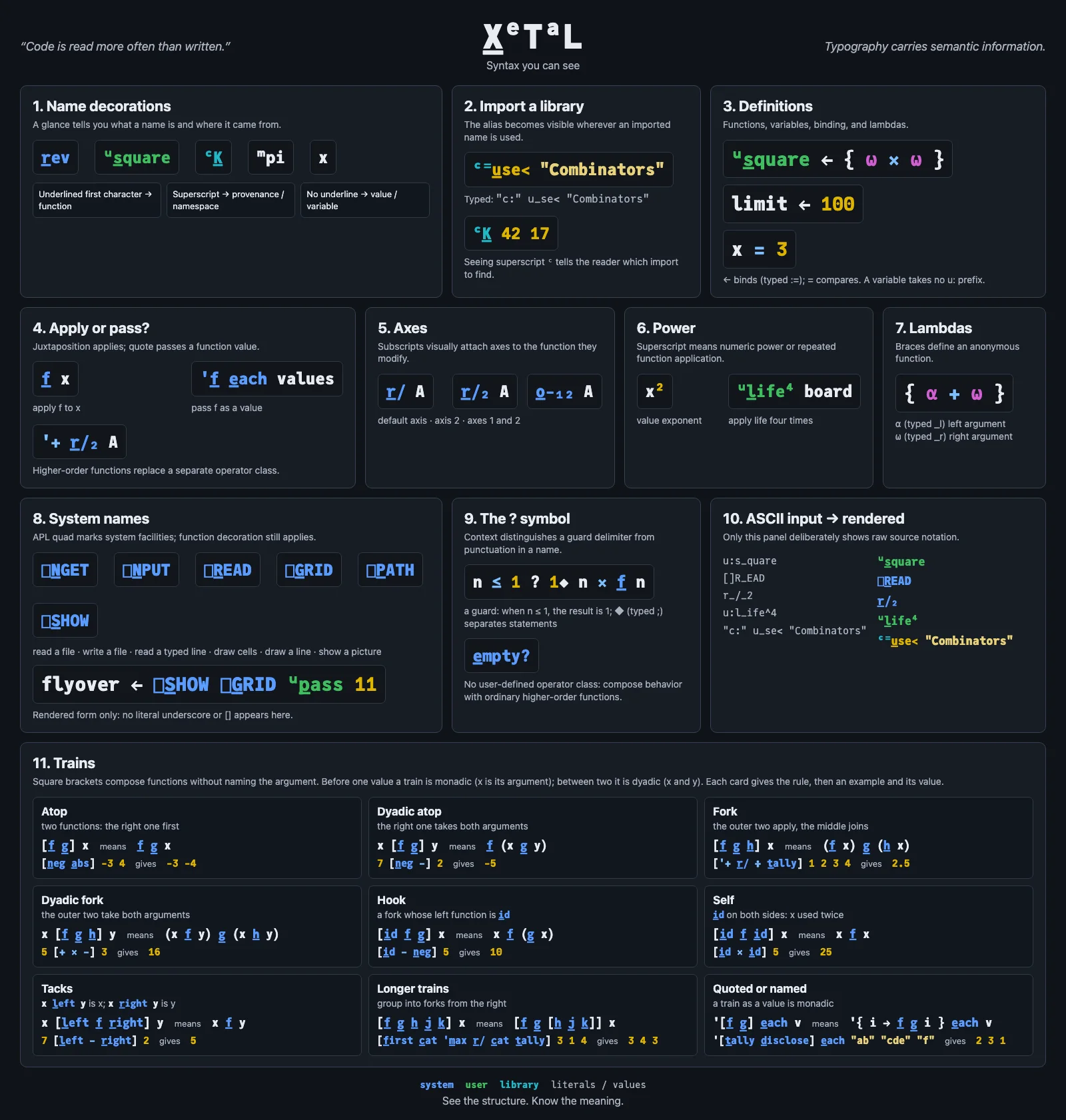This screenshot has width=1066, height=1120.
Task: Select the 'Underlined first character → function' note
Action: point(97,200)
